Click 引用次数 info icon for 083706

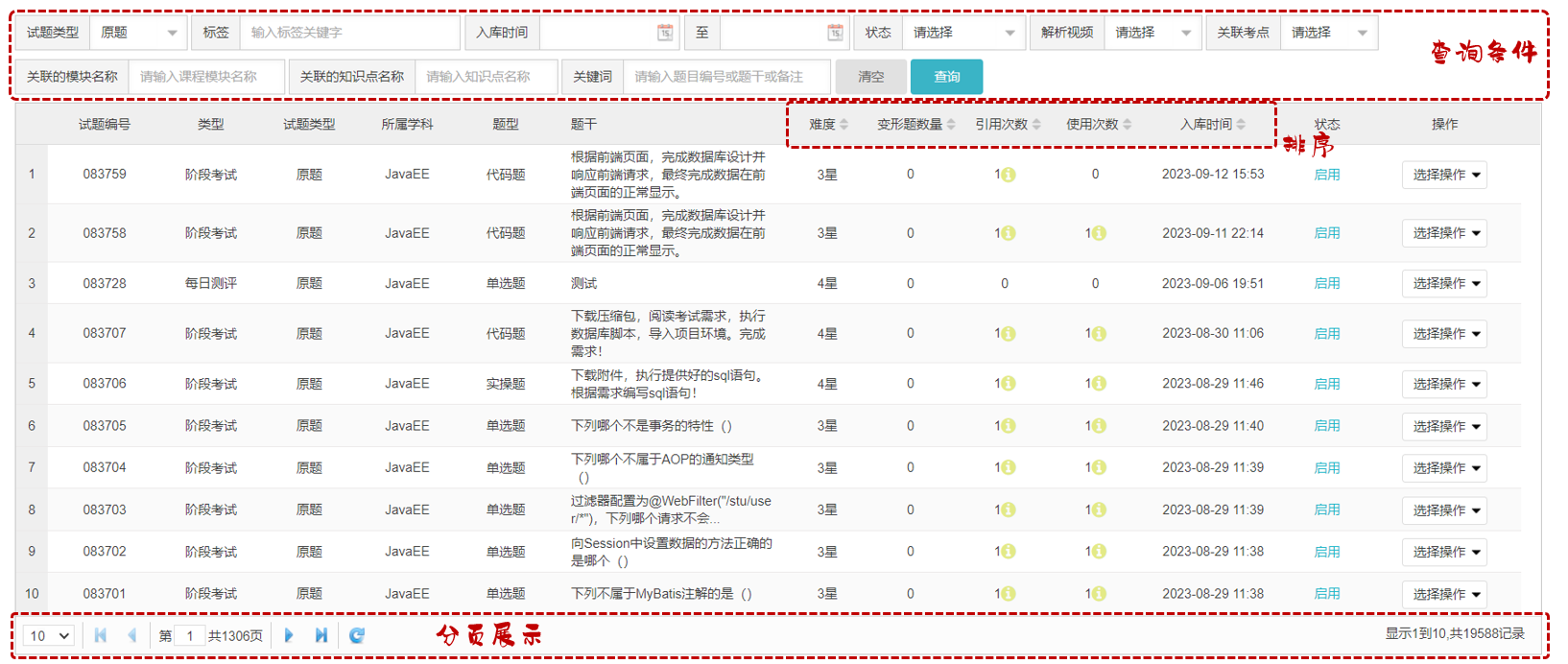[1009, 384]
